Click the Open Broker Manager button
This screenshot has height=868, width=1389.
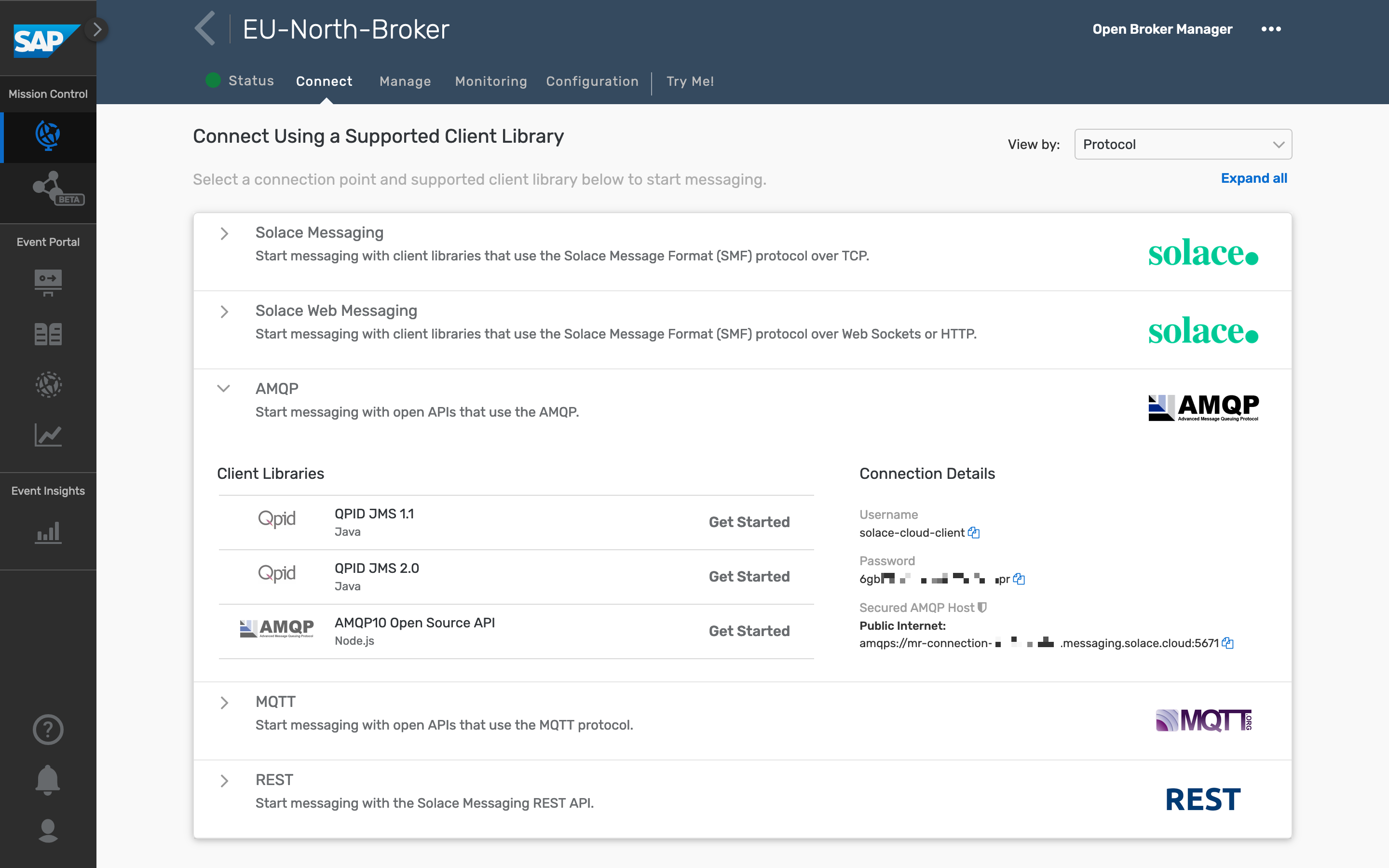1162,28
